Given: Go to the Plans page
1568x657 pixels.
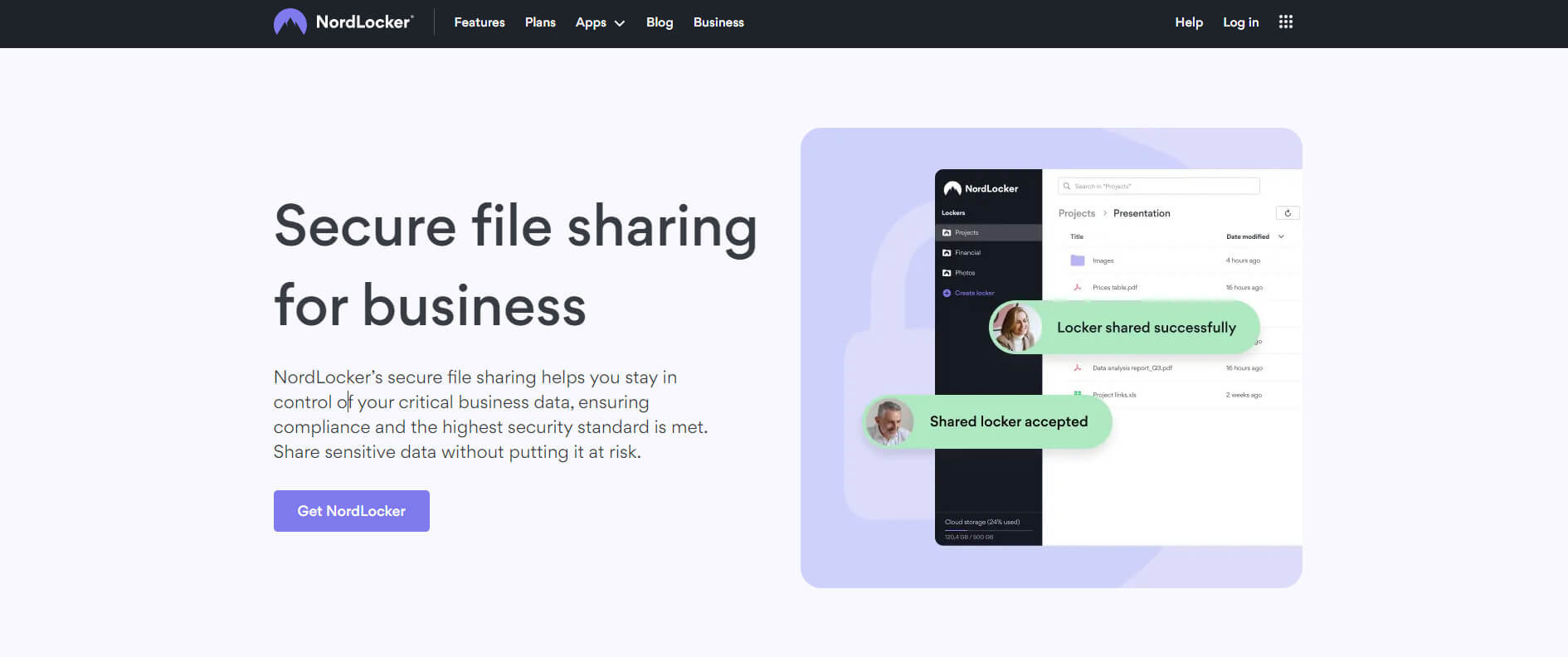Looking at the screenshot, I should coord(540,22).
